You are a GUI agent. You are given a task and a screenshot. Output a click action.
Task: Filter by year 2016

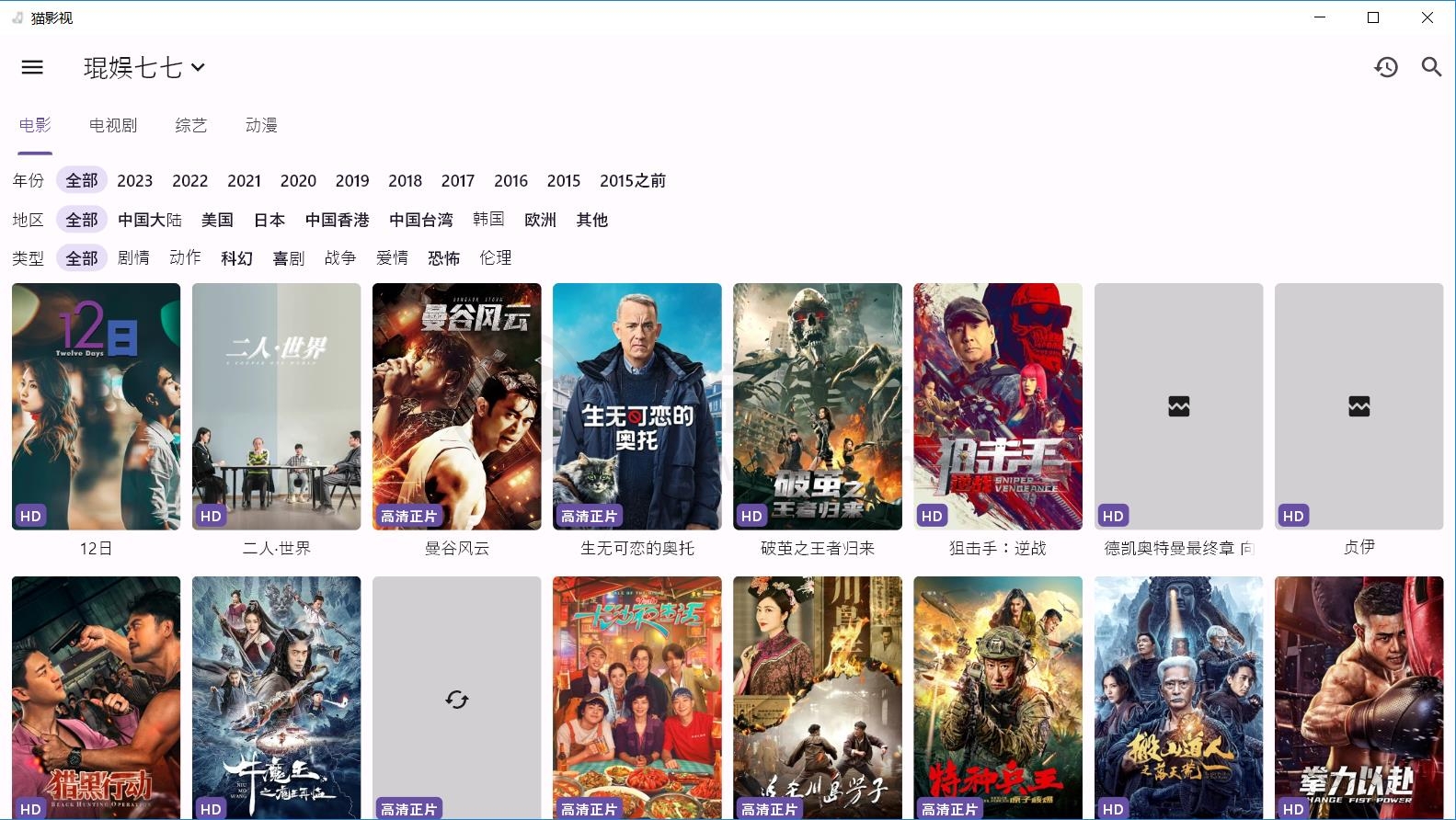[x=510, y=181]
